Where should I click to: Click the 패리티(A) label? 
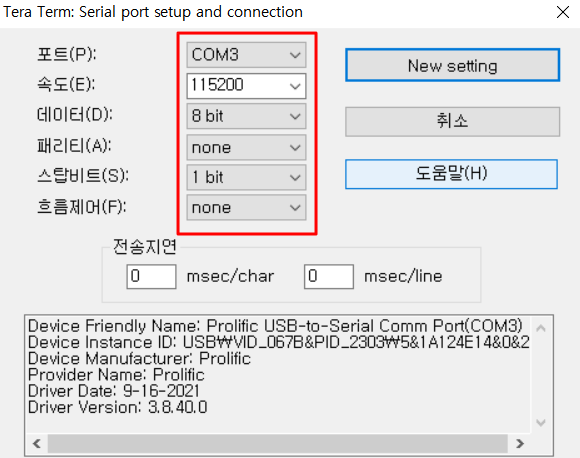pos(74,145)
